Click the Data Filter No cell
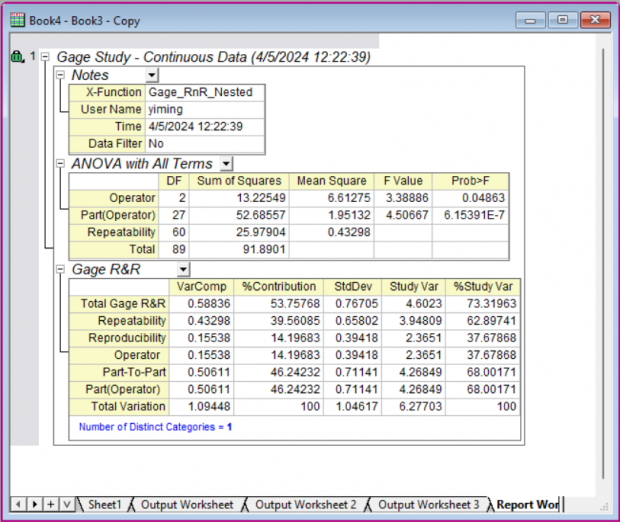The height and width of the screenshot is (522, 620). click(x=205, y=144)
